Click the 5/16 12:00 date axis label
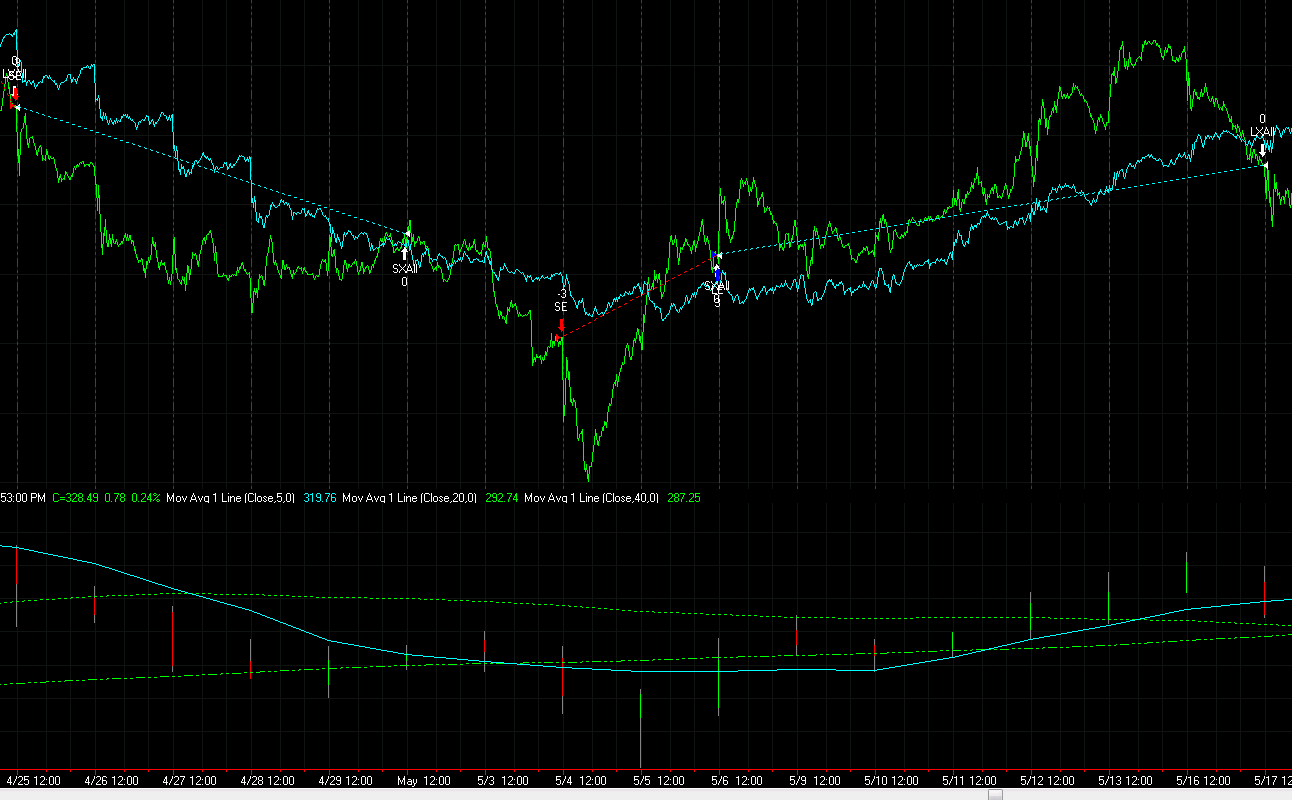This screenshot has width=1292, height=800. [x=1125, y=780]
